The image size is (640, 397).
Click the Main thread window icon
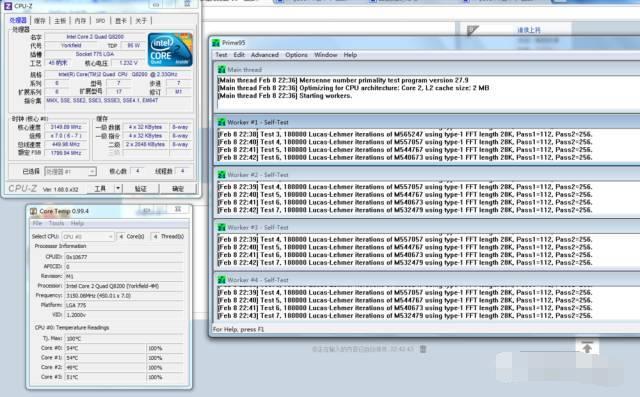click(x=222, y=69)
